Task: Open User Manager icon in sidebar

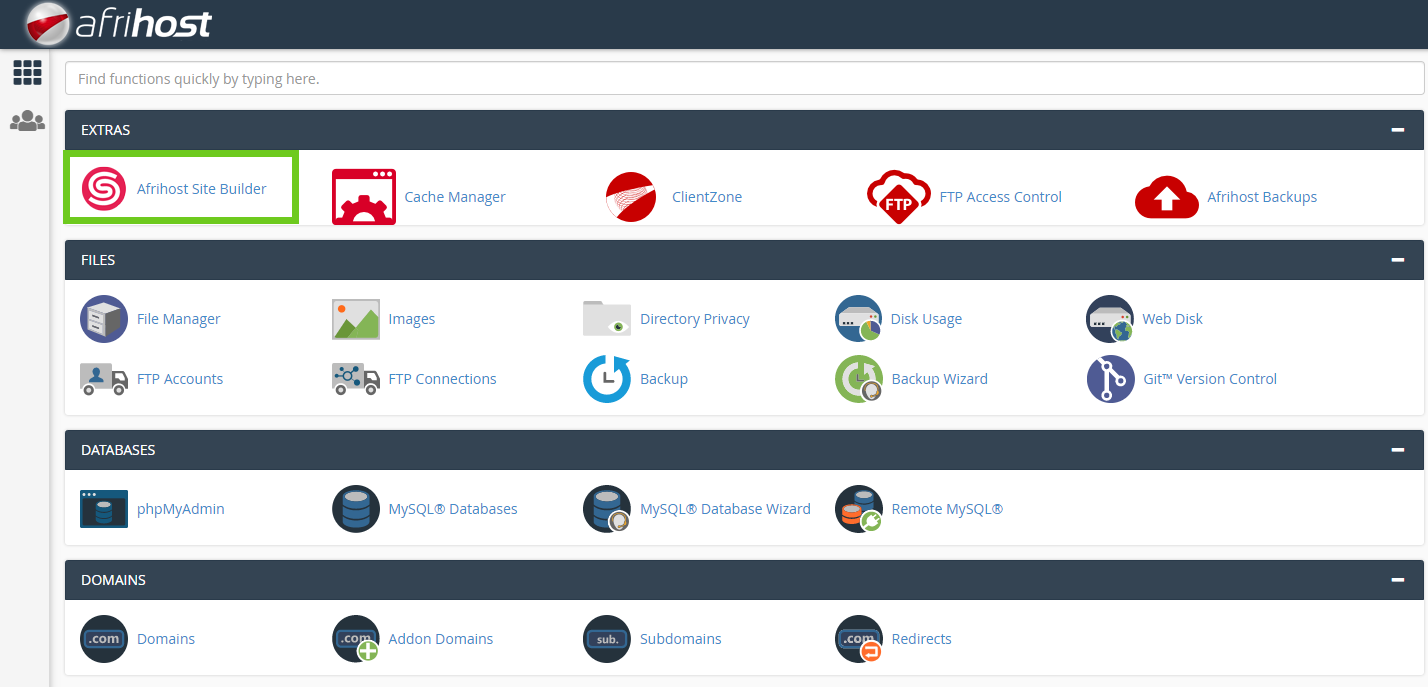Action: pyautogui.click(x=27, y=121)
